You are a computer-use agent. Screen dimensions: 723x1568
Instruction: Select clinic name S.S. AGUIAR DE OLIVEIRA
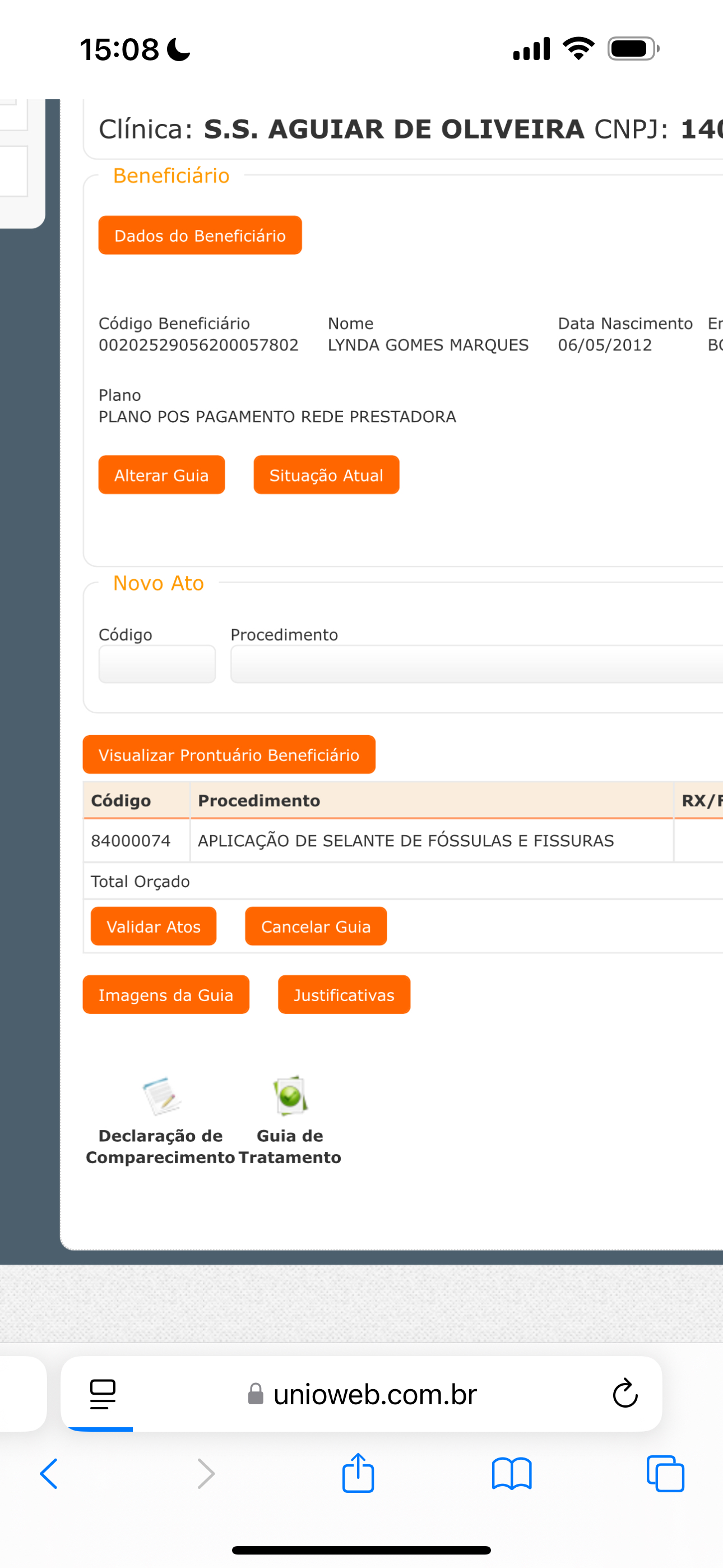click(395, 129)
